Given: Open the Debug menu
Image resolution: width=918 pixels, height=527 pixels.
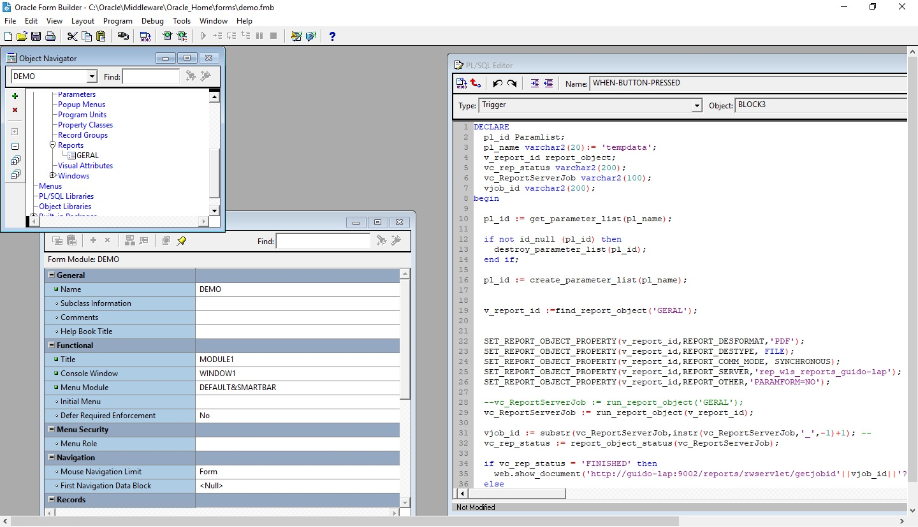Looking at the screenshot, I should point(152,20).
